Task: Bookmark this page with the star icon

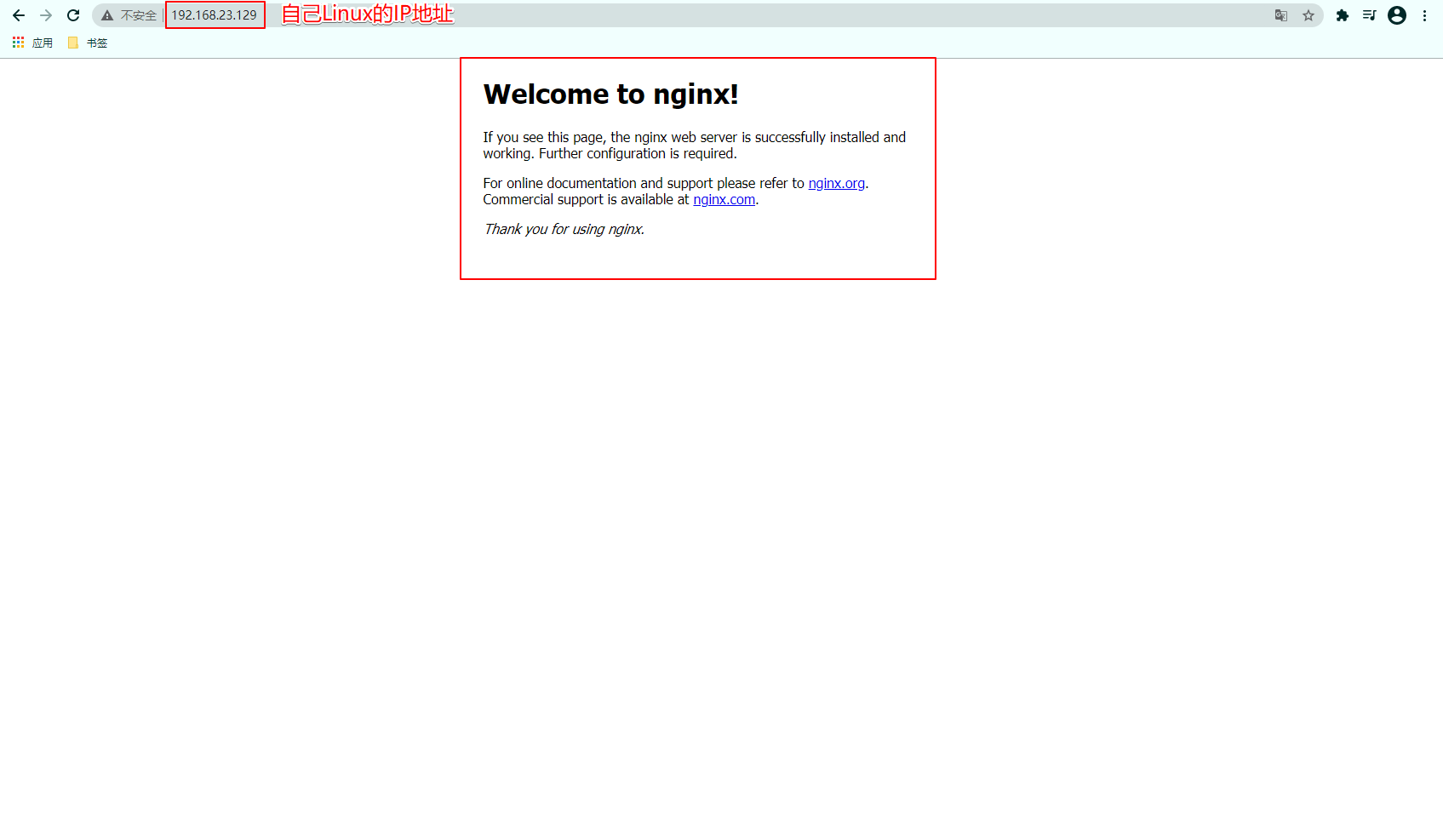Action: click(x=1308, y=15)
